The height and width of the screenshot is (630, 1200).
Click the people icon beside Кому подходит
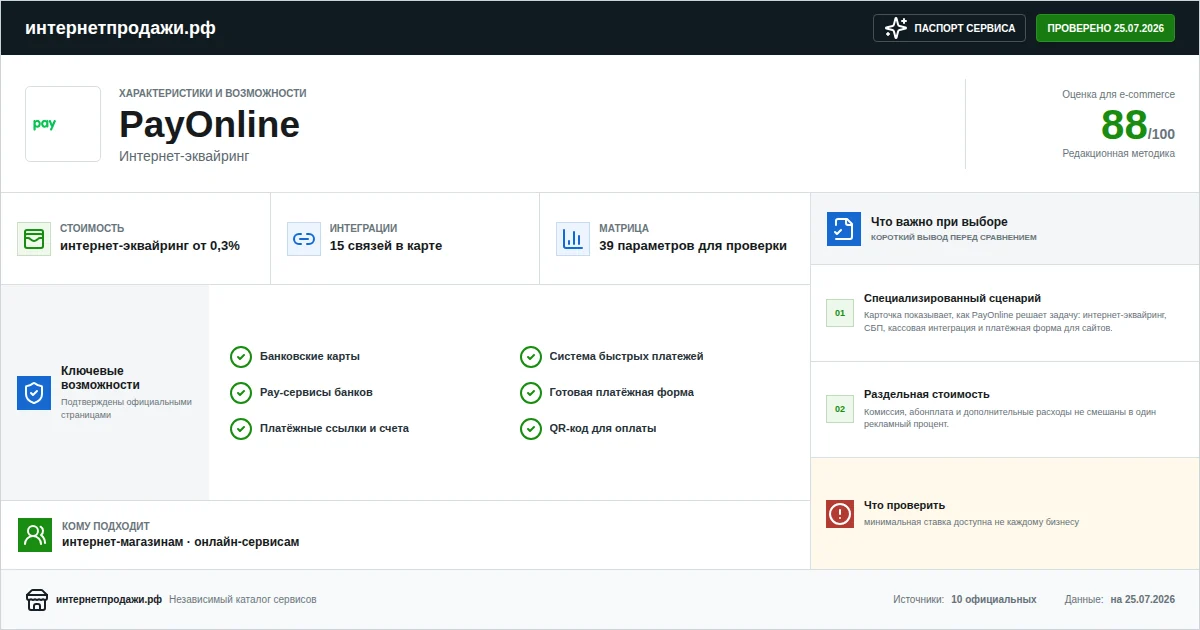click(x=35, y=535)
